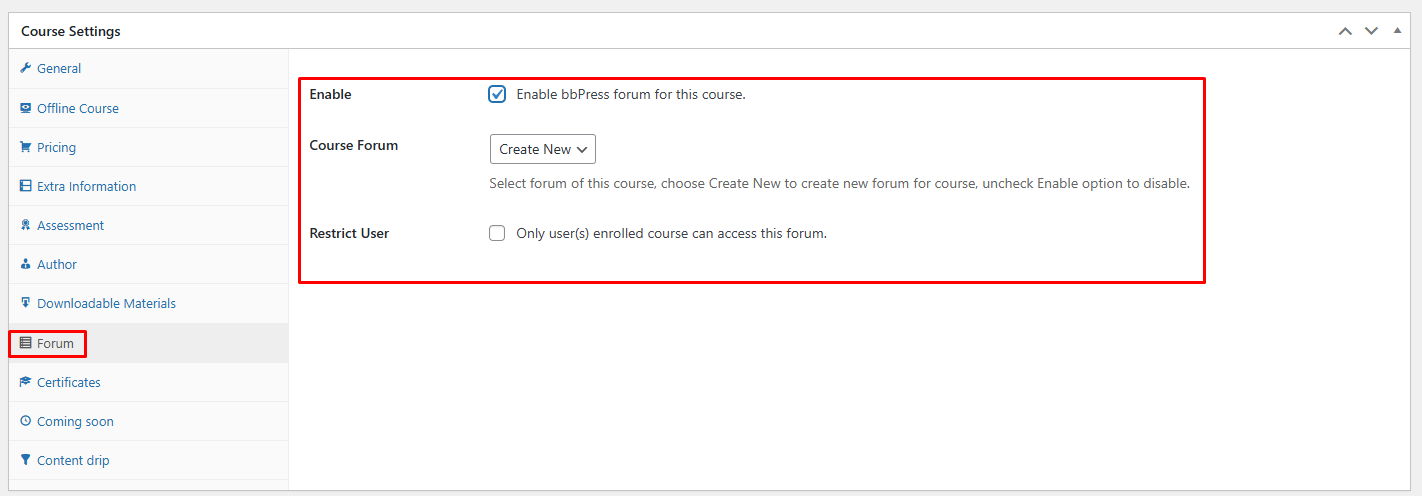Click the shopping cart Pricing icon
1422x496 pixels.
pos(26,147)
